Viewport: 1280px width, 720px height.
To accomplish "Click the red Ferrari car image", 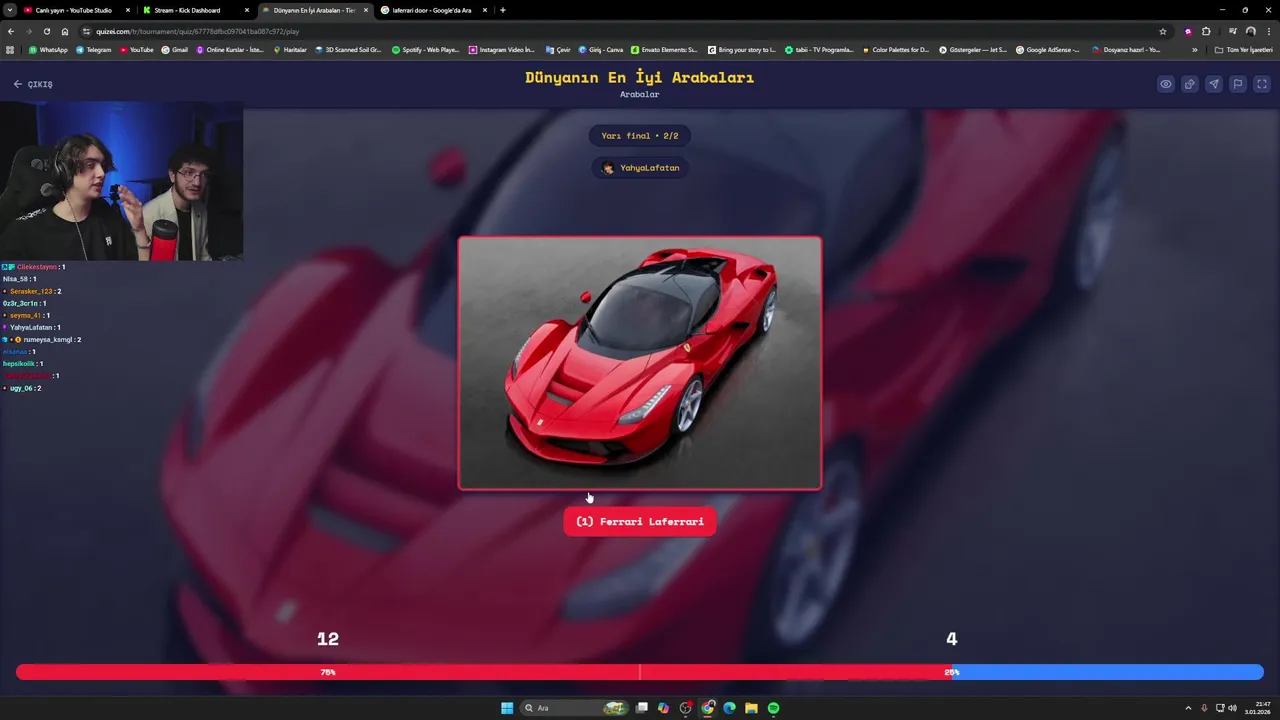I will point(640,363).
